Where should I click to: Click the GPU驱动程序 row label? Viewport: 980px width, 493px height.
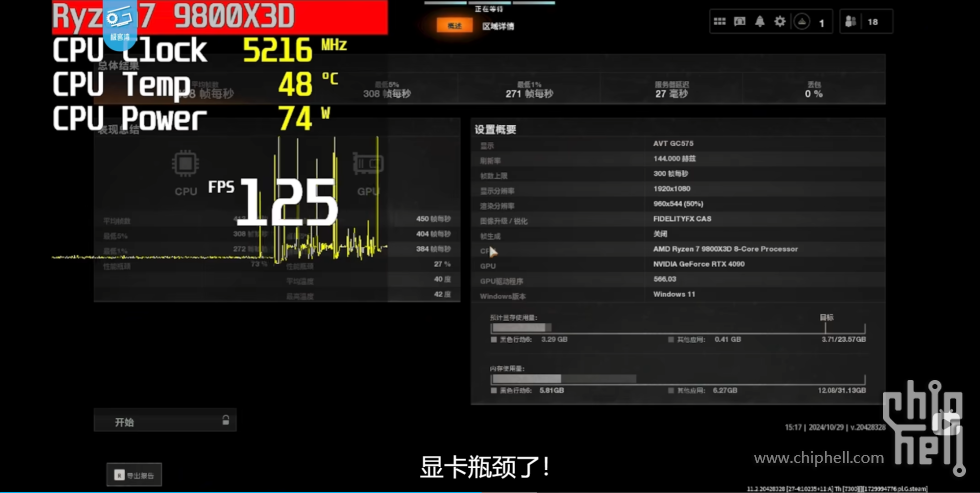click(501, 281)
